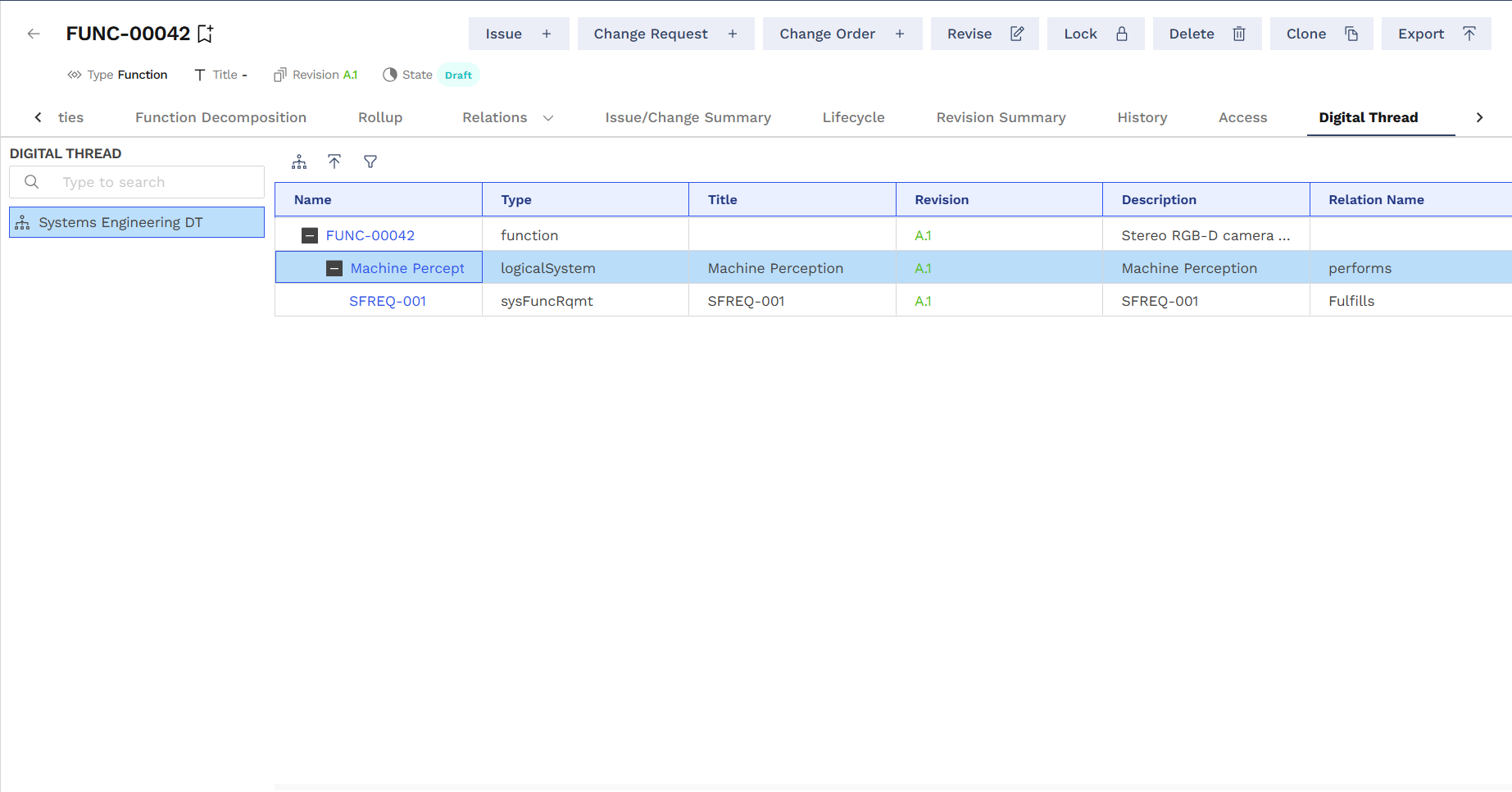1512x792 pixels.
Task: Create a new Change Request
Action: 665,34
